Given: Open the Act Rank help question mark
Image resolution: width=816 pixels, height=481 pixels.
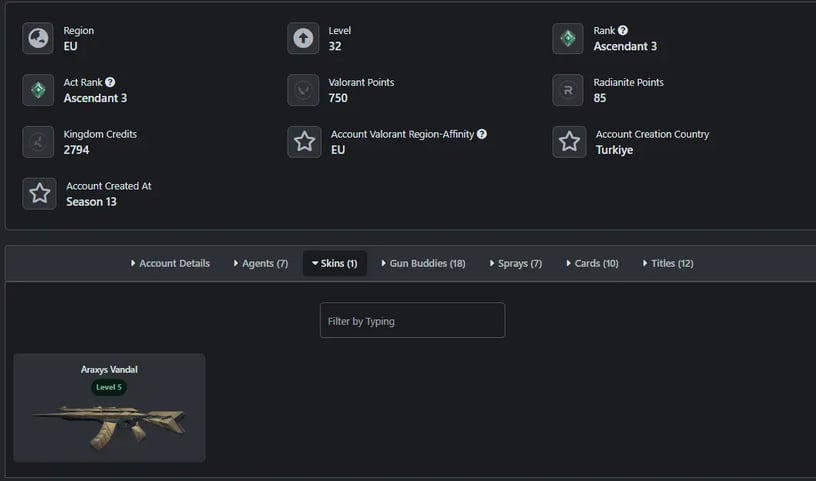Looking at the screenshot, I should (110, 82).
